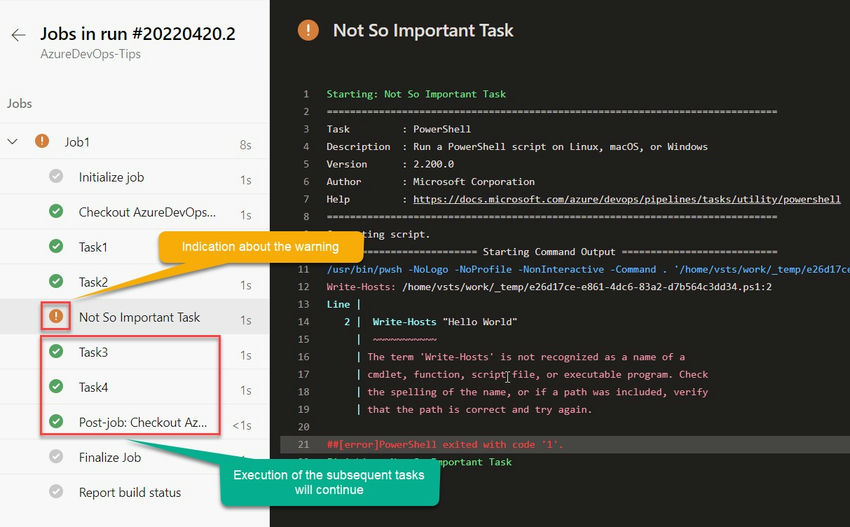Click the green check icon next to Task1
Screen dimensions: 850x527
pos(56,246)
